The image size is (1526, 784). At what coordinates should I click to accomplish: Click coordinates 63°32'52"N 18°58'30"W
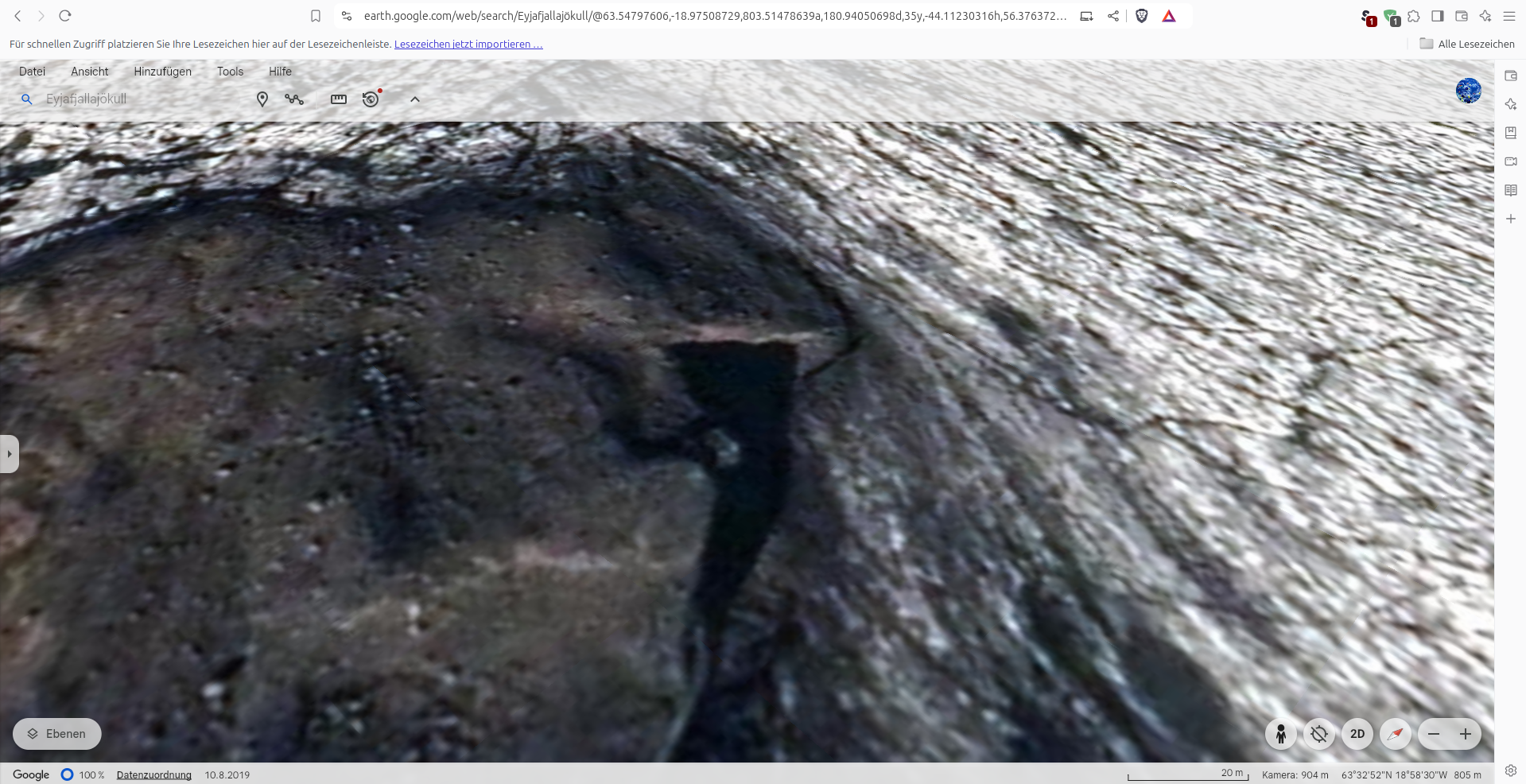click(x=1395, y=775)
